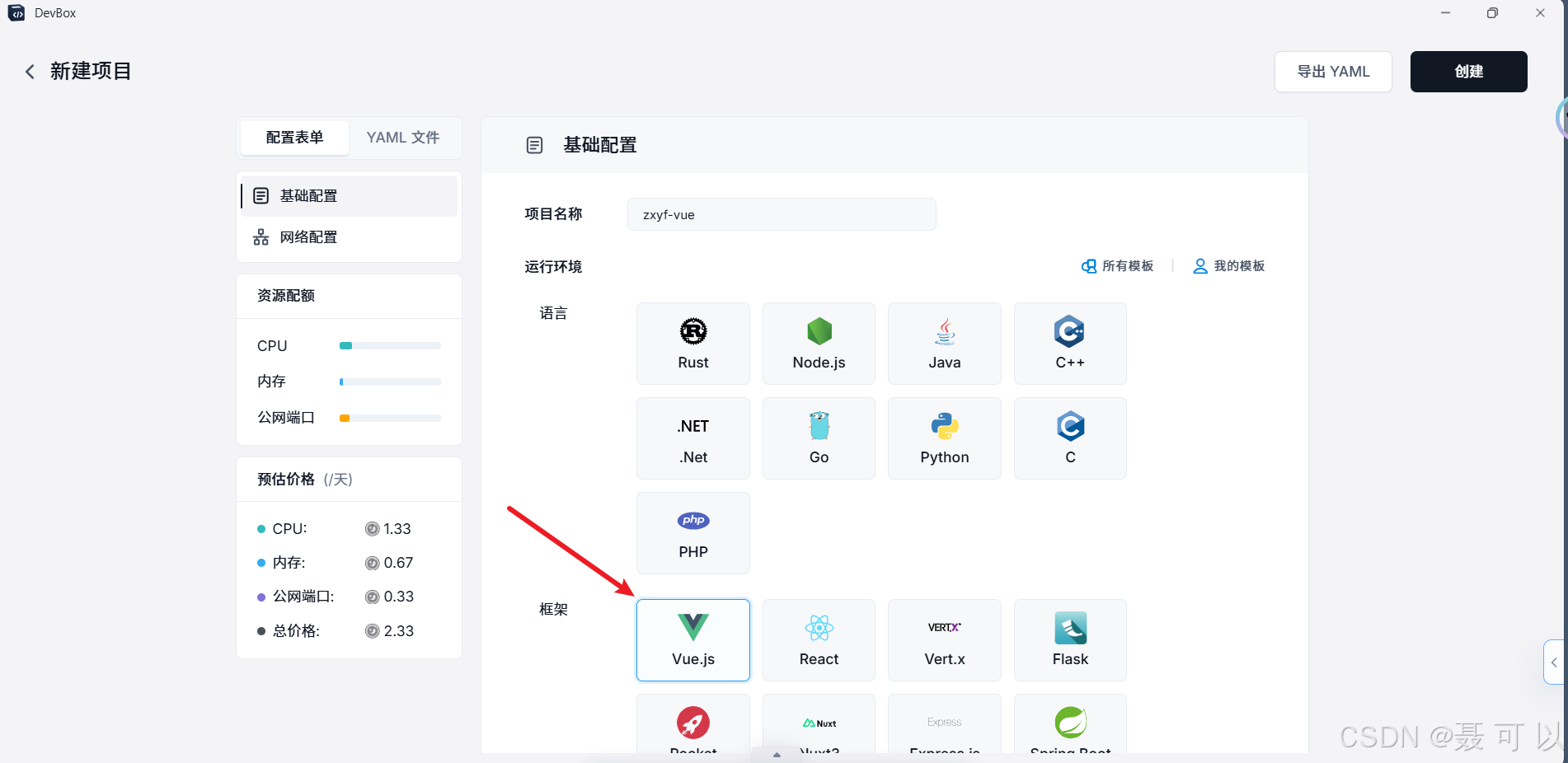Expand the side panel chevron on the right edge
The height and width of the screenshot is (763, 1568).
(x=1554, y=662)
